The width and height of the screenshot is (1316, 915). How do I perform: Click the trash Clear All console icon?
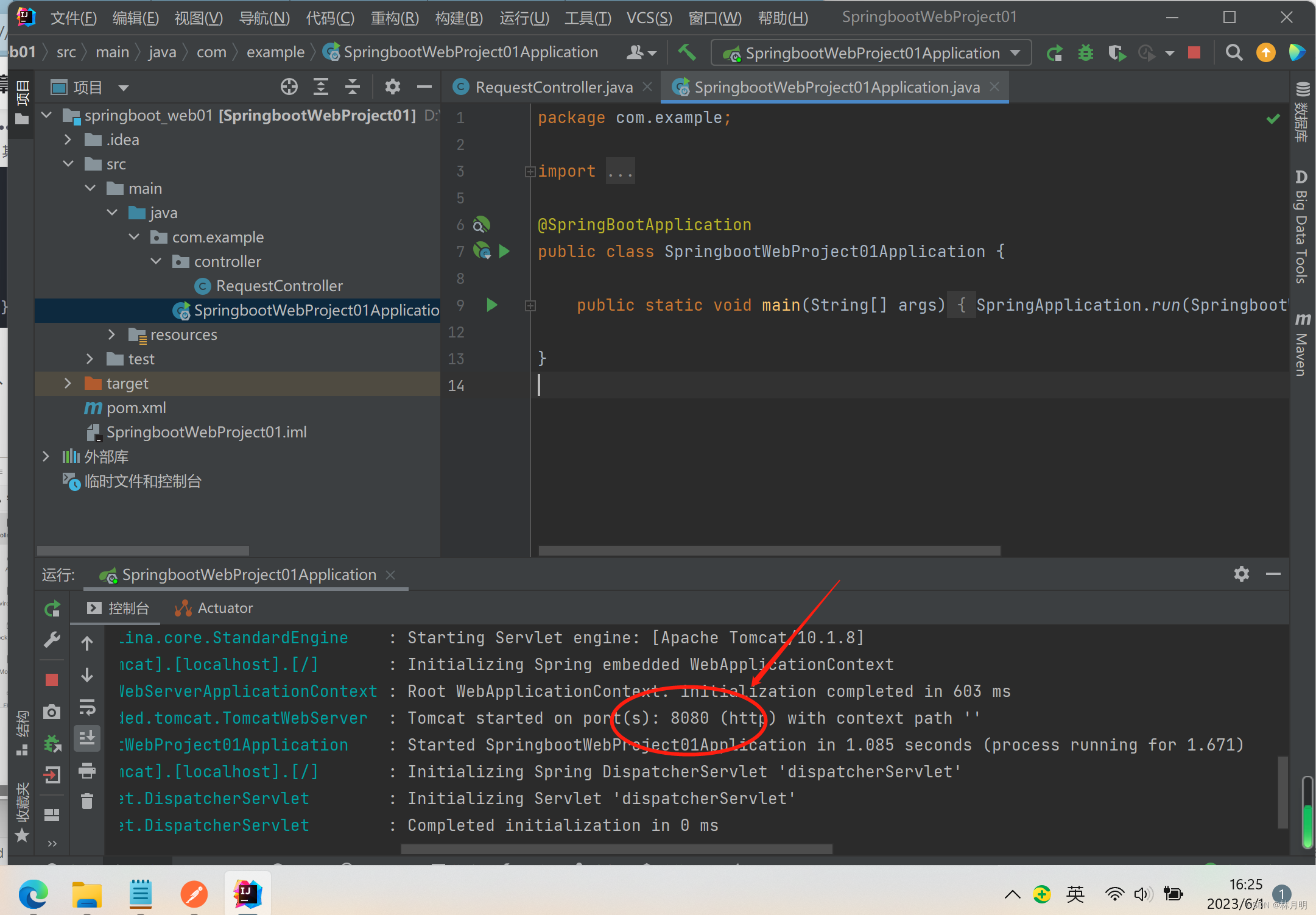[x=87, y=800]
